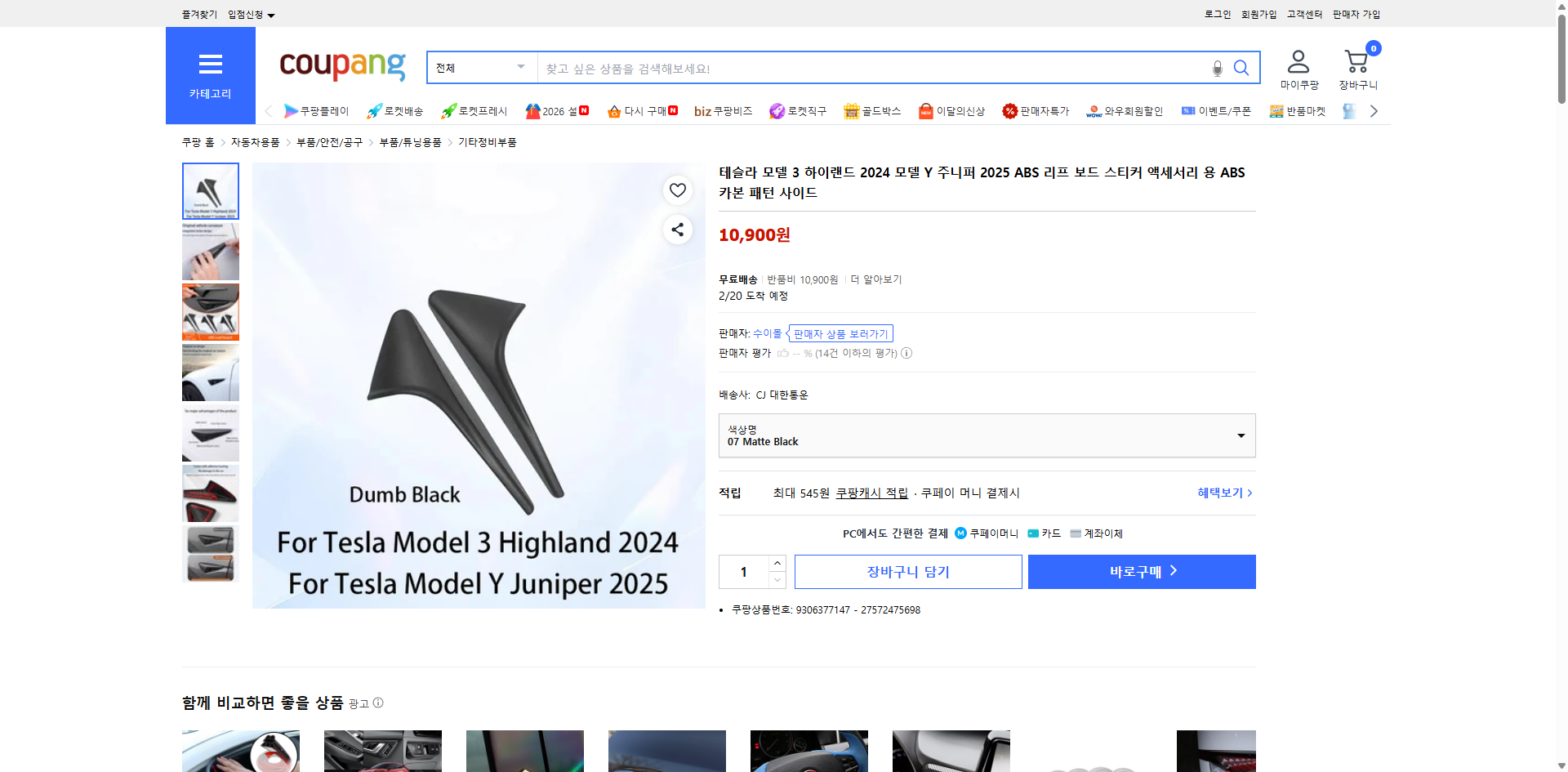Click the Coupang logo
The height and width of the screenshot is (772, 1568).
(x=341, y=66)
